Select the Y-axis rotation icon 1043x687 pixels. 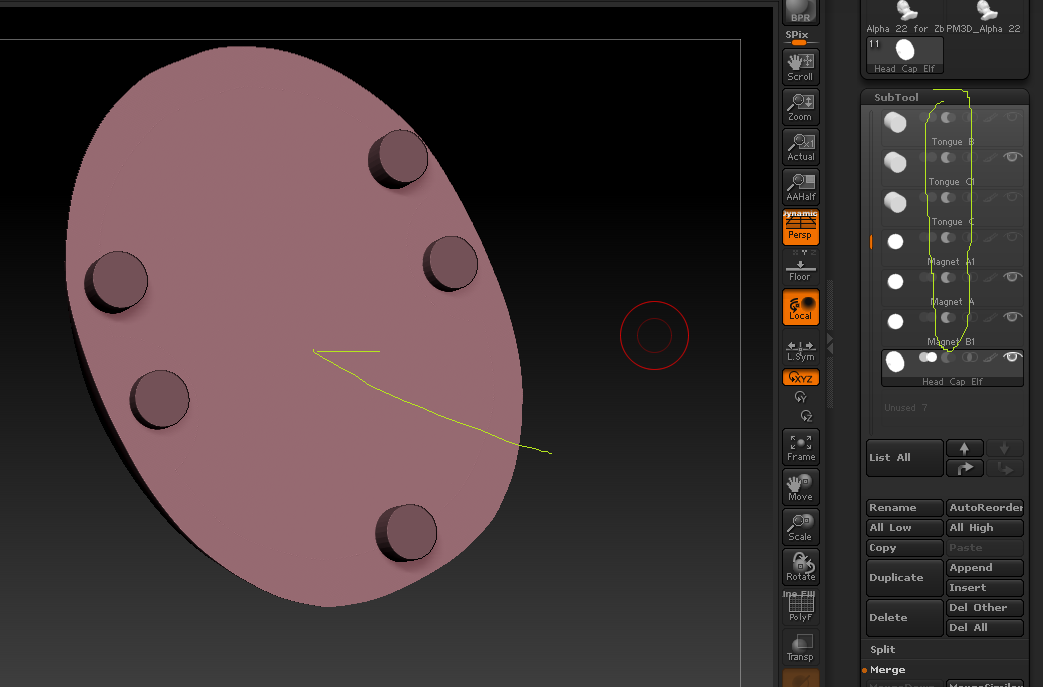pos(800,397)
